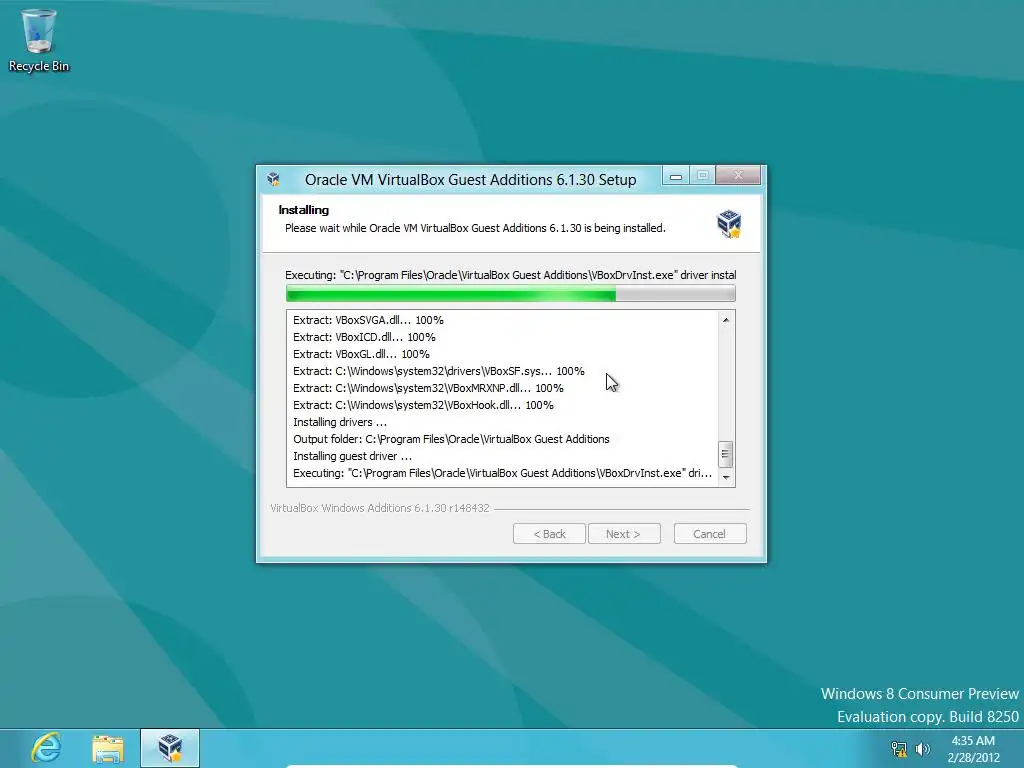Click the log list scrollbar thumb
Image resolution: width=1024 pixels, height=768 pixels.
[726, 455]
